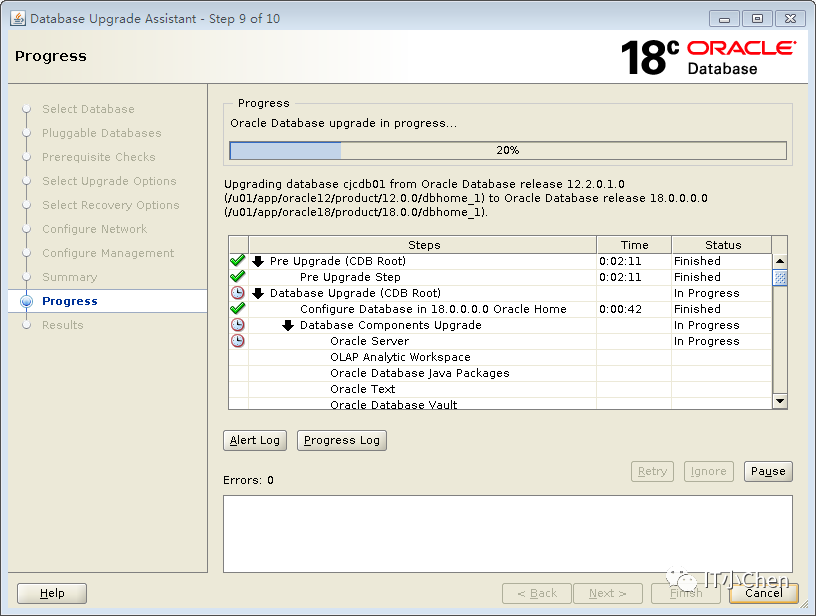Click the steps table scrollbar thumb
The width and height of the screenshot is (816, 616).
(x=780, y=277)
